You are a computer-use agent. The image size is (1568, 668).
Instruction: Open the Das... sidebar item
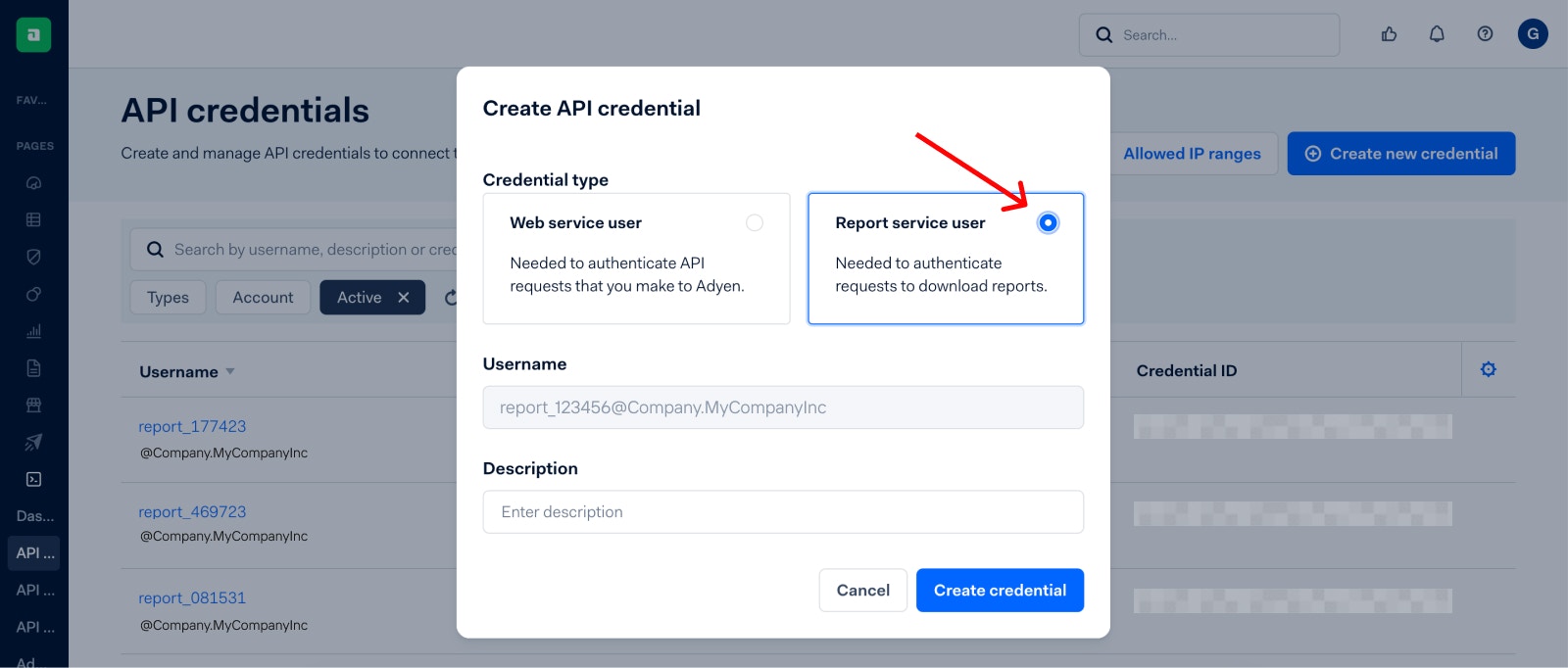34,516
